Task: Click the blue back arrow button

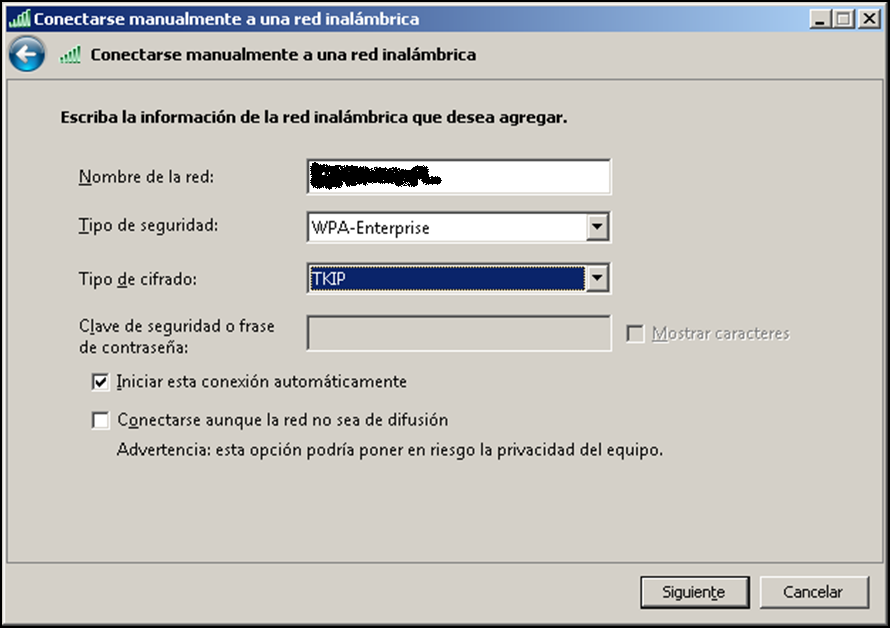Action: coord(27,54)
